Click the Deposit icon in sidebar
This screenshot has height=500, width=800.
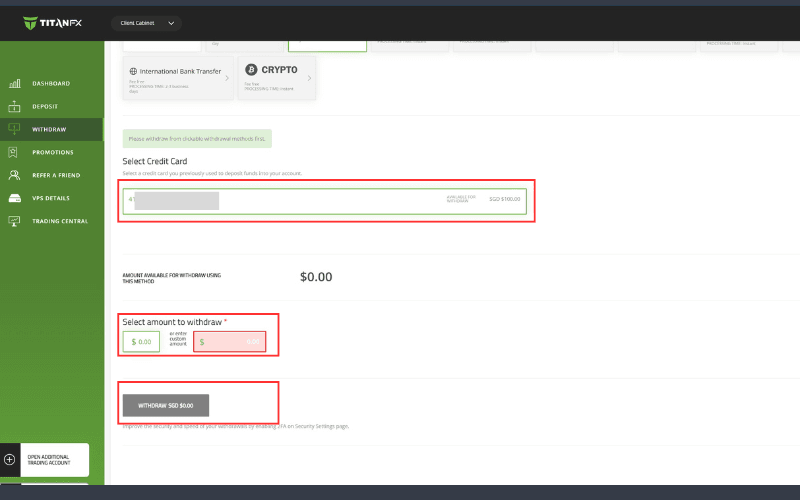14,107
